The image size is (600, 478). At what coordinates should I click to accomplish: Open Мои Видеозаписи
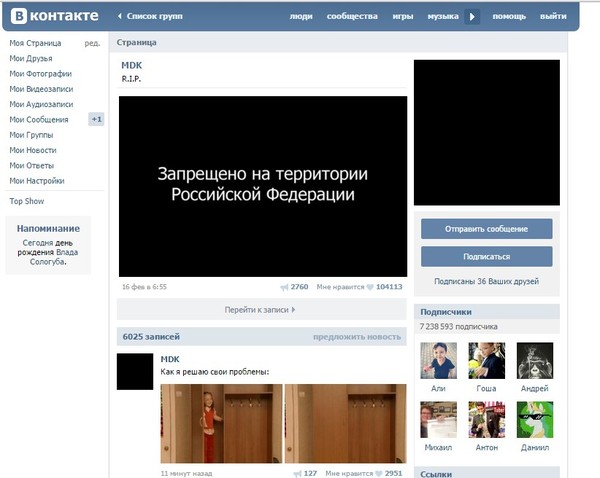(41, 89)
